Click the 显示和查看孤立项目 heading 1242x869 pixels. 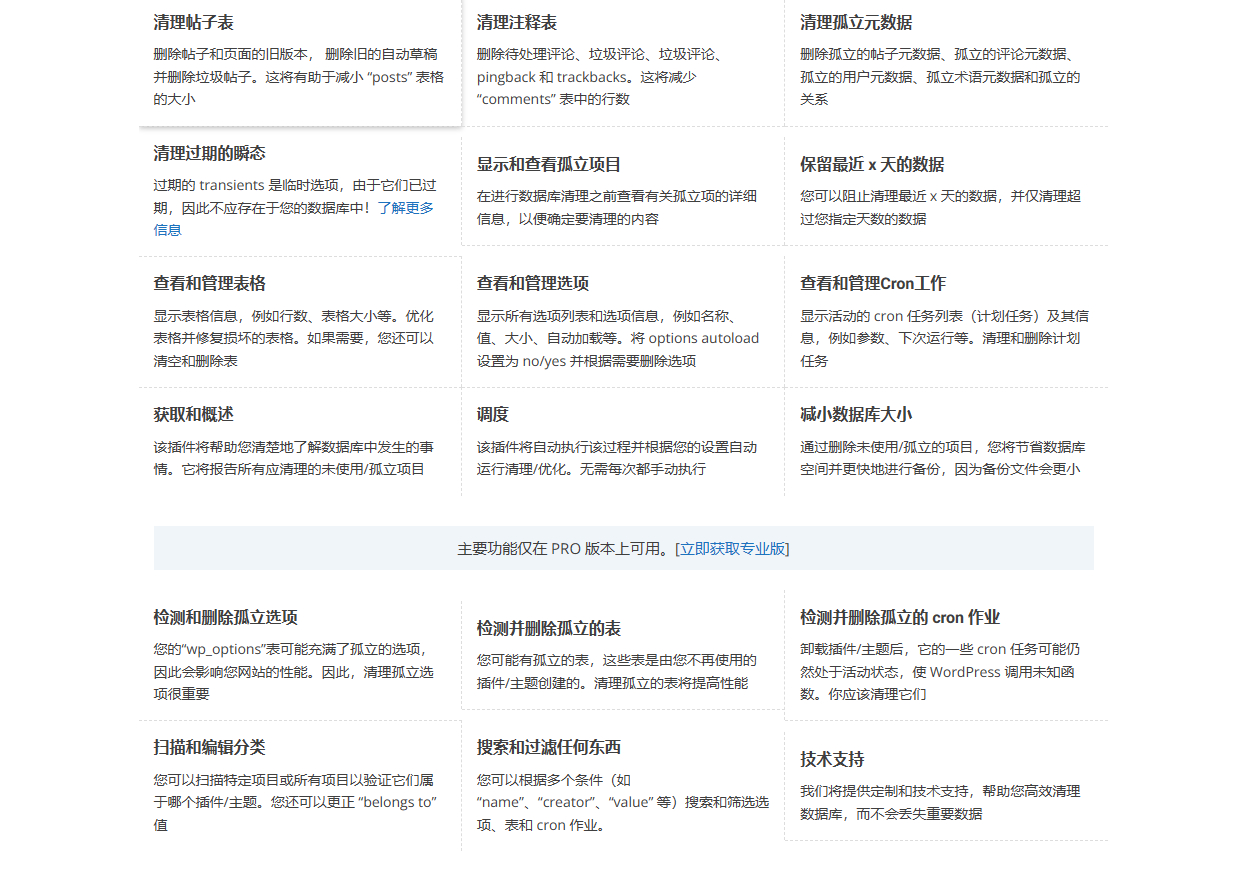click(549, 164)
